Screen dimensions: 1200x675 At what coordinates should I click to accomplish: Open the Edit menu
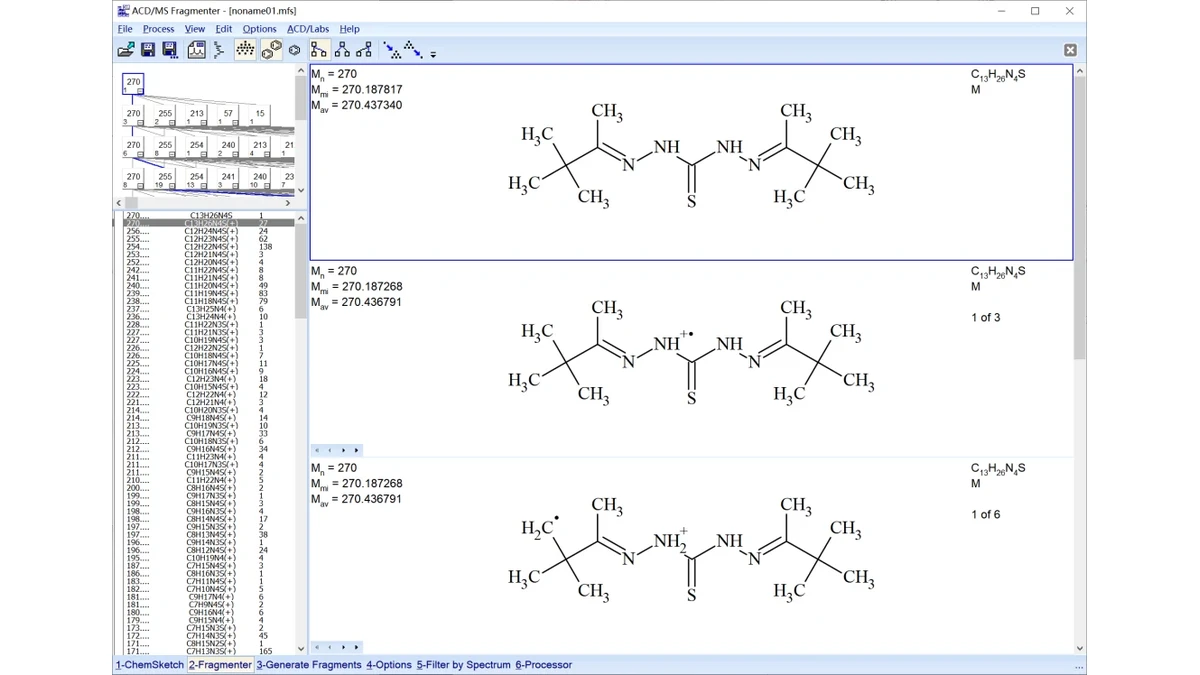[x=224, y=29]
